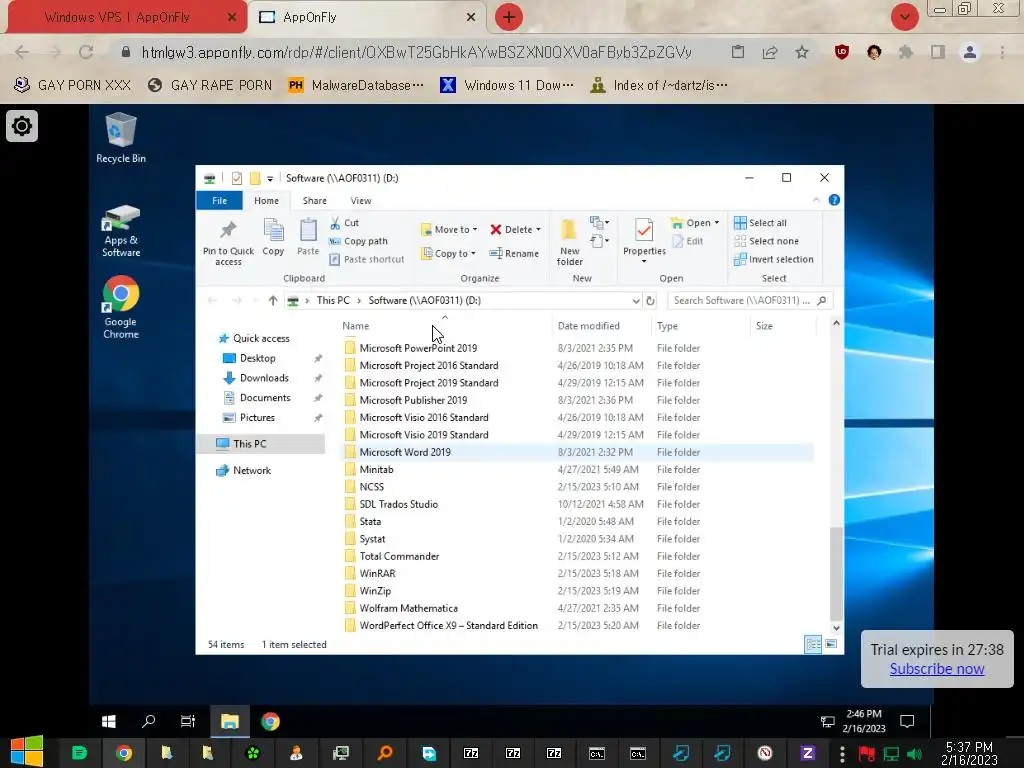
Task: Click Invert selection in ribbon
Action: pyautogui.click(x=774, y=259)
